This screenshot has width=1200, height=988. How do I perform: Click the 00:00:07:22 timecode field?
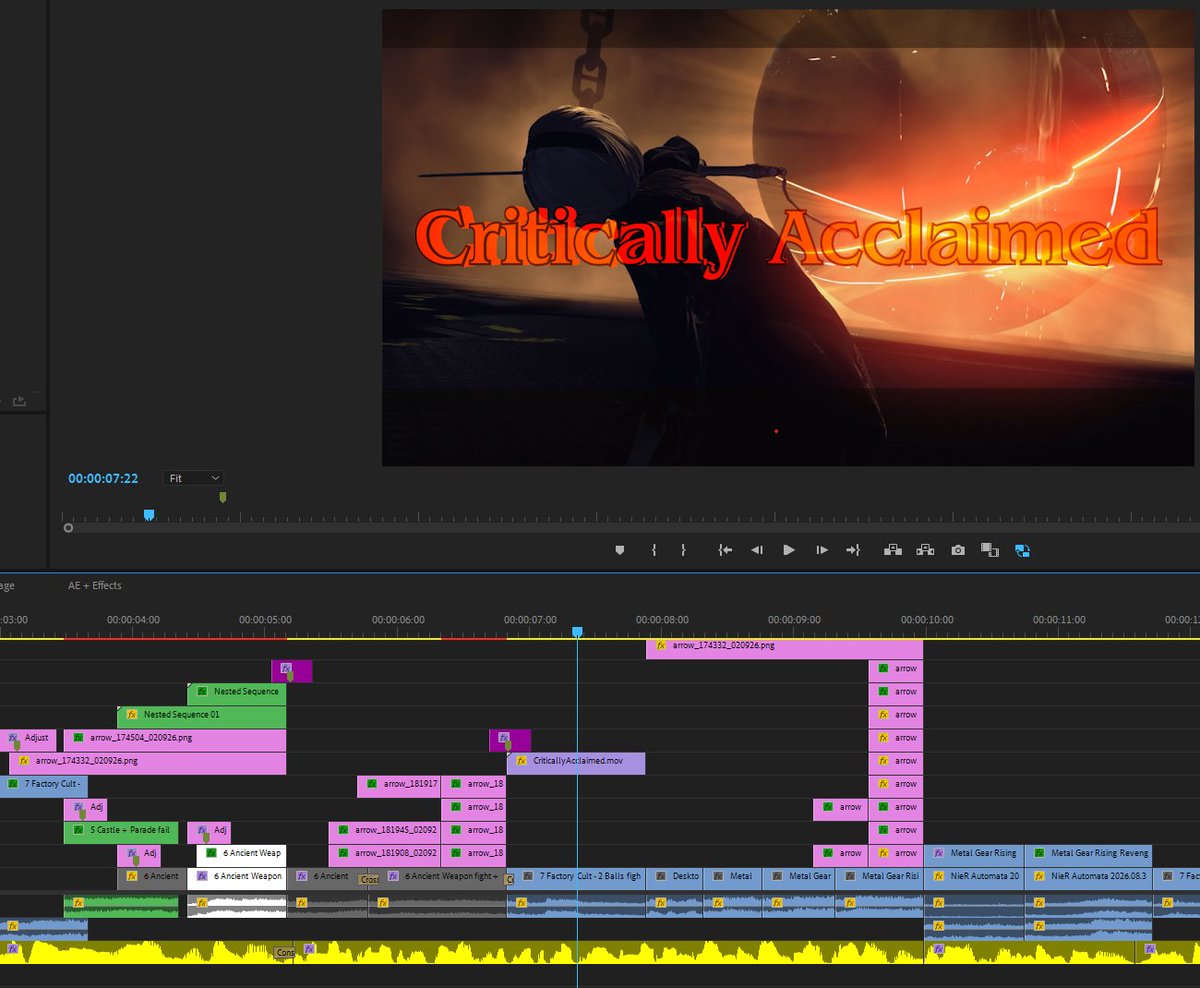(x=103, y=479)
